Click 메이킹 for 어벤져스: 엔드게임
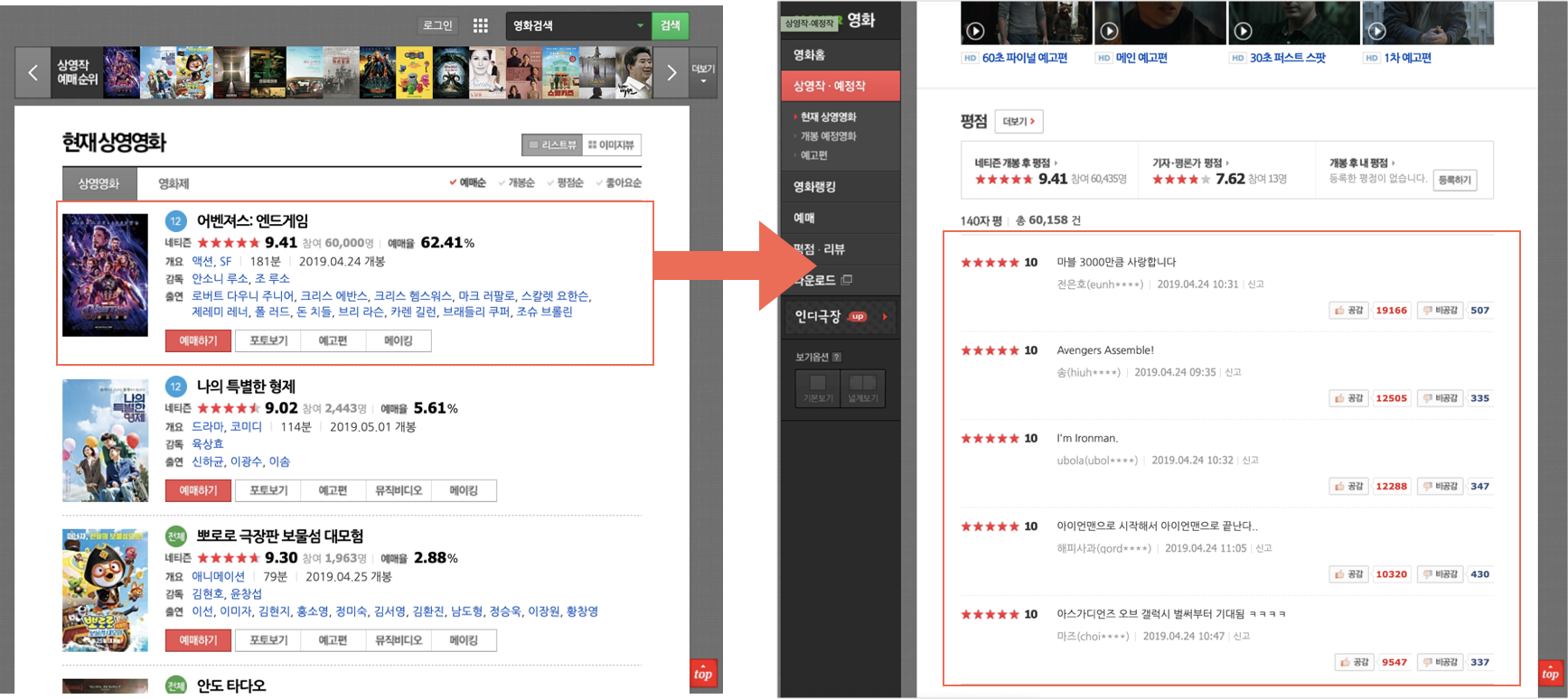Image resolution: width=1568 pixels, height=699 pixels. pos(398,340)
